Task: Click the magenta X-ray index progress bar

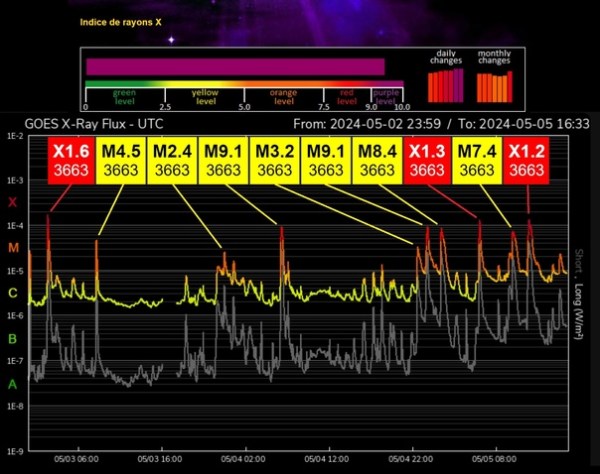Action: point(235,66)
